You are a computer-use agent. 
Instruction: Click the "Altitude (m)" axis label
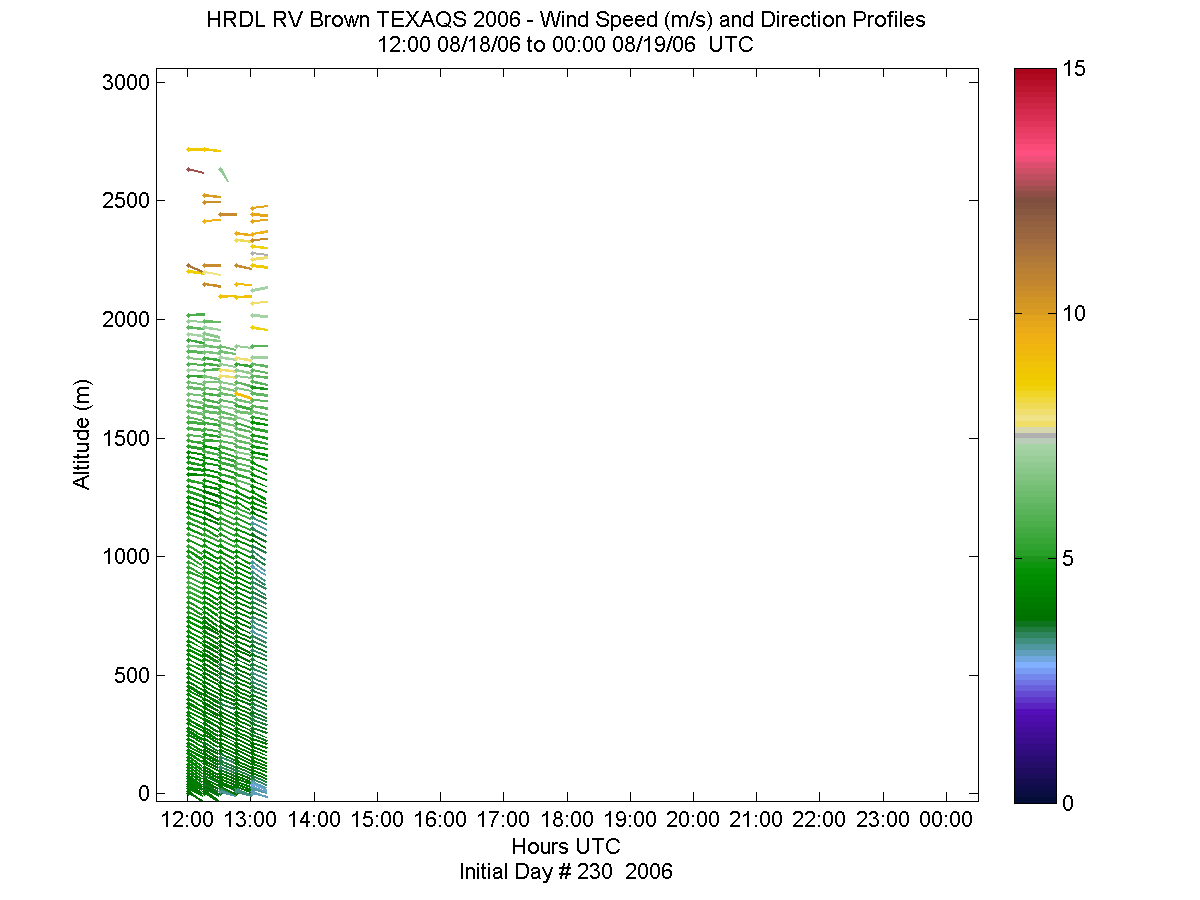point(81,434)
